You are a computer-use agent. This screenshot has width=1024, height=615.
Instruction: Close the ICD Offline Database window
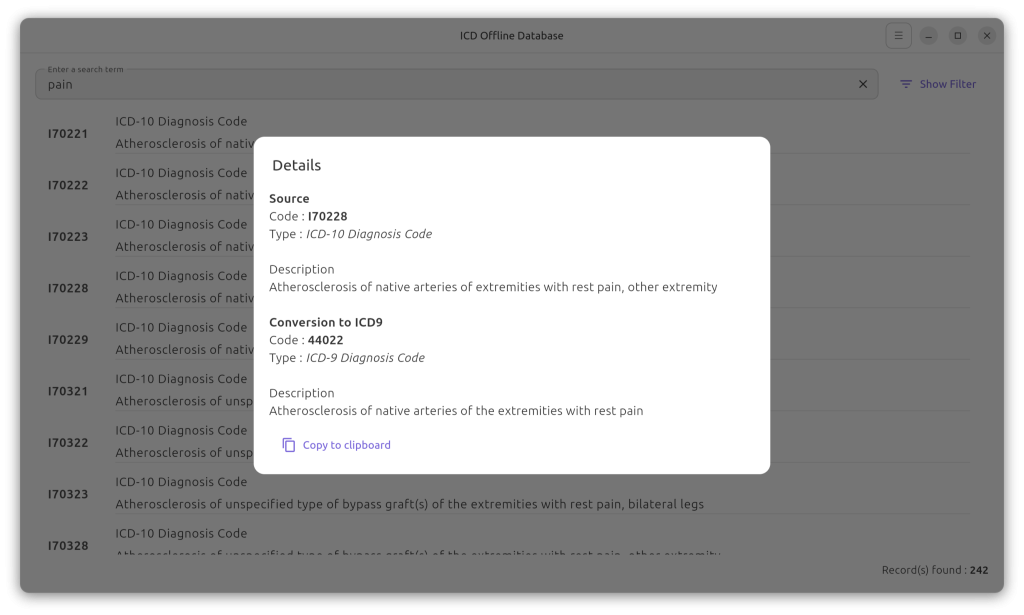(x=986, y=36)
